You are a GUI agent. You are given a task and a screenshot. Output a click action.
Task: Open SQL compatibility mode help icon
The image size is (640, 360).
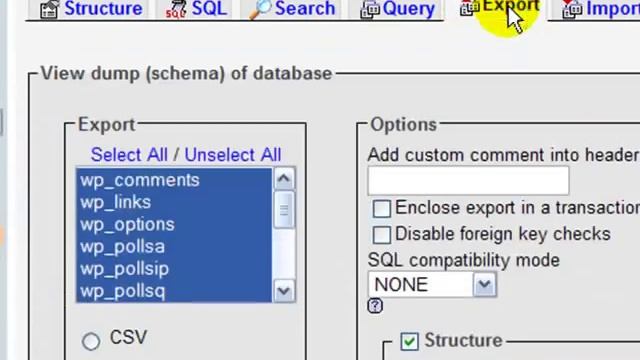[x=375, y=306]
